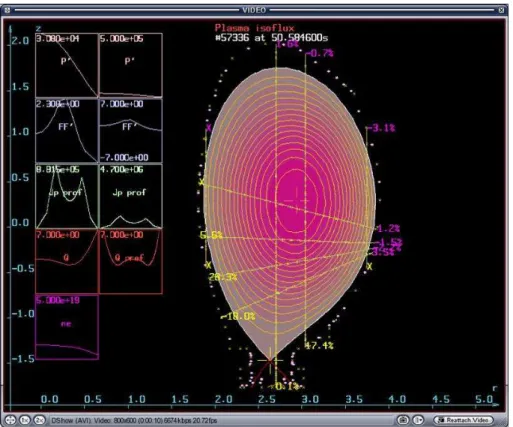Click the '-7.000e+00' lower bound value
The image size is (513, 427).
click(124, 157)
